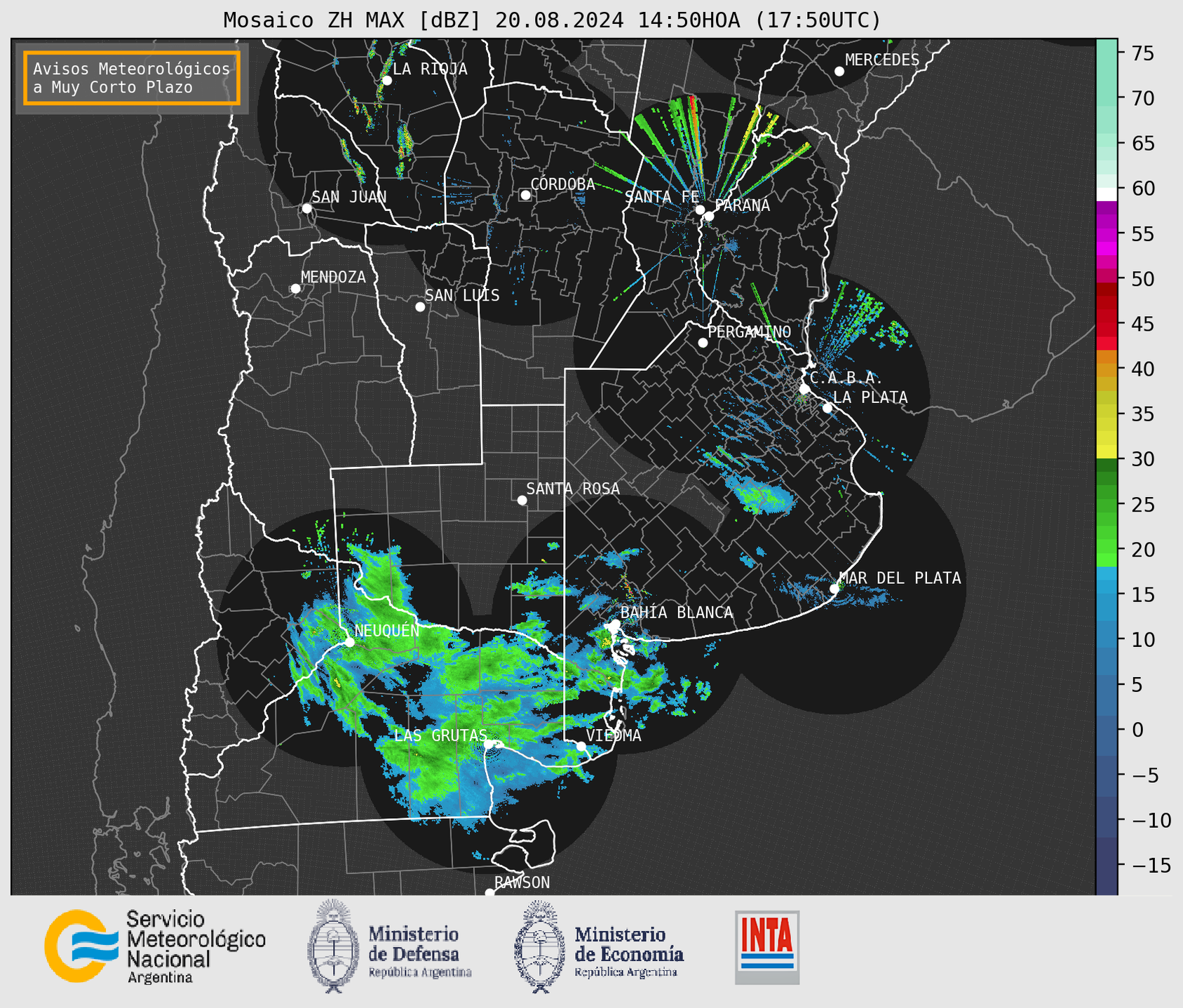This screenshot has width=1183, height=1008.
Task: Click the Servicio Meteorológico Nacional logo
Action: 155,946
